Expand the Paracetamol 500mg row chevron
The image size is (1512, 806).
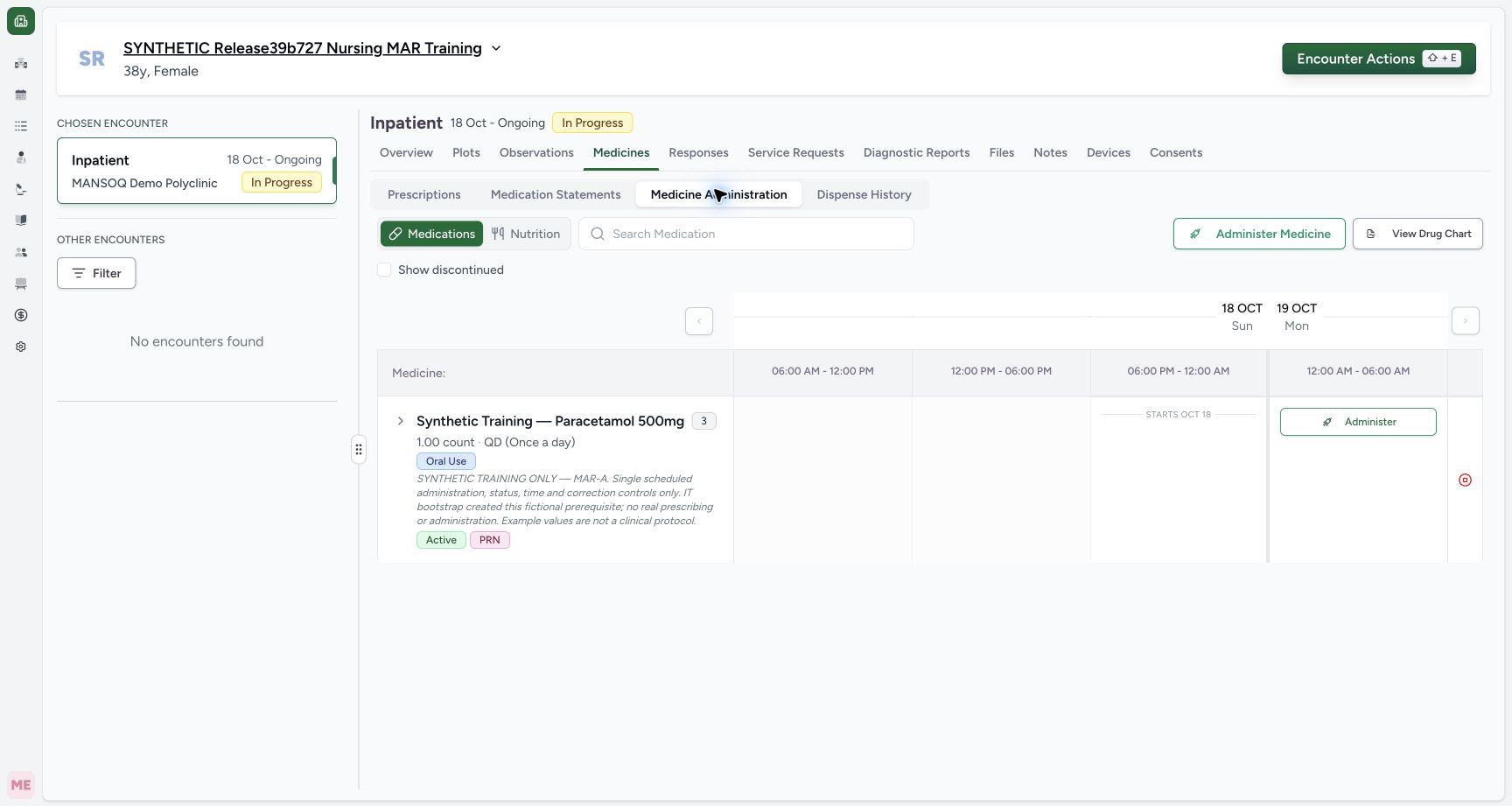coord(401,421)
